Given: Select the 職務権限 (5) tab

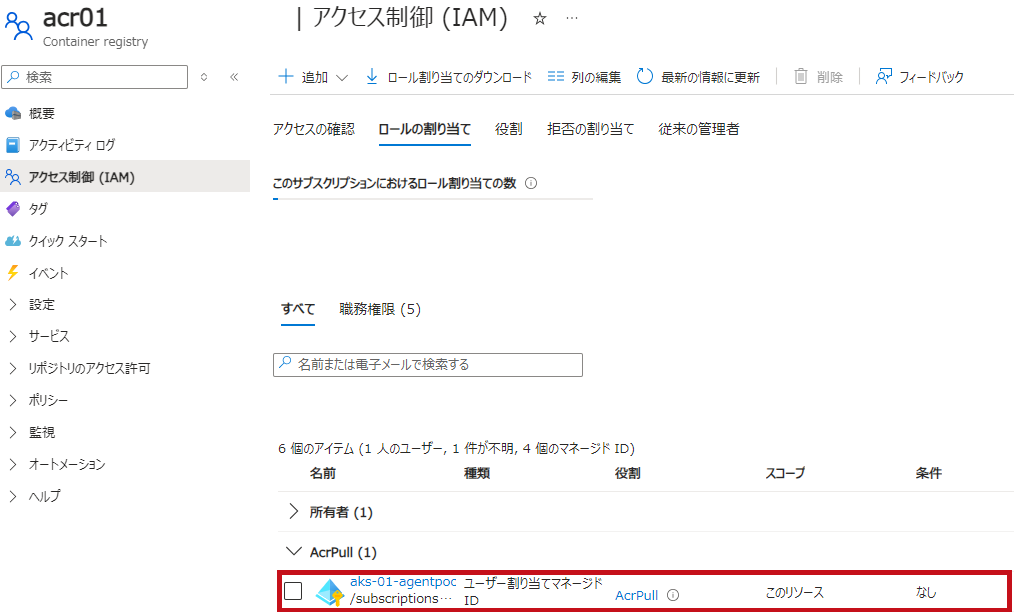Looking at the screenshot, I should 380,309.
